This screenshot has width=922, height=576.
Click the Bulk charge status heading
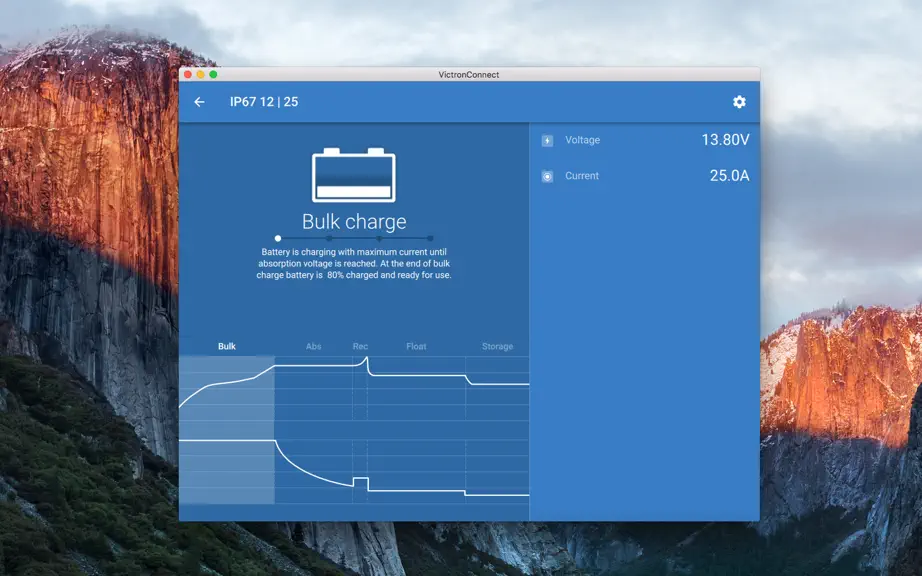pyautogui.click(x=354, y=222)
